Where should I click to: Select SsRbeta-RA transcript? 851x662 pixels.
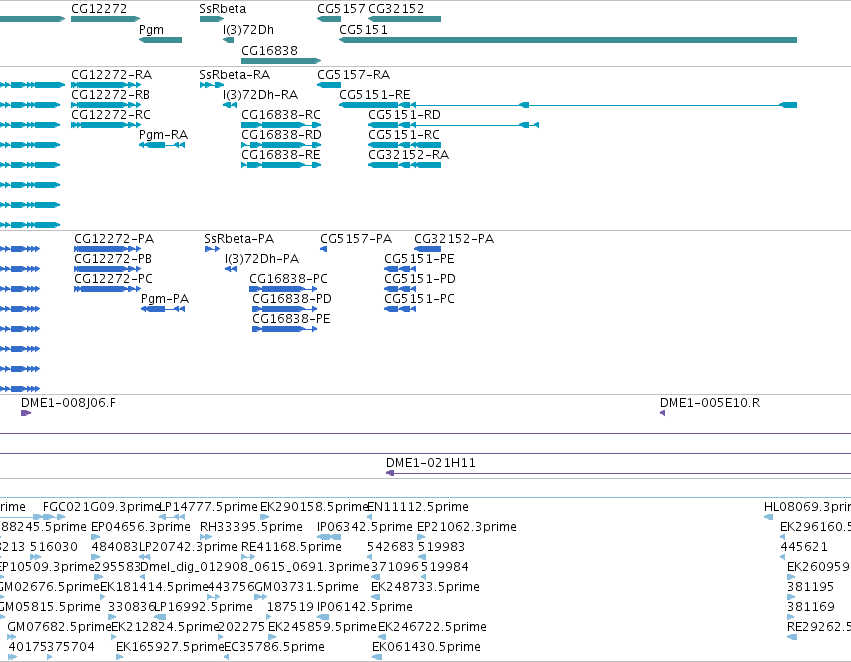click(x=212, y=85)
